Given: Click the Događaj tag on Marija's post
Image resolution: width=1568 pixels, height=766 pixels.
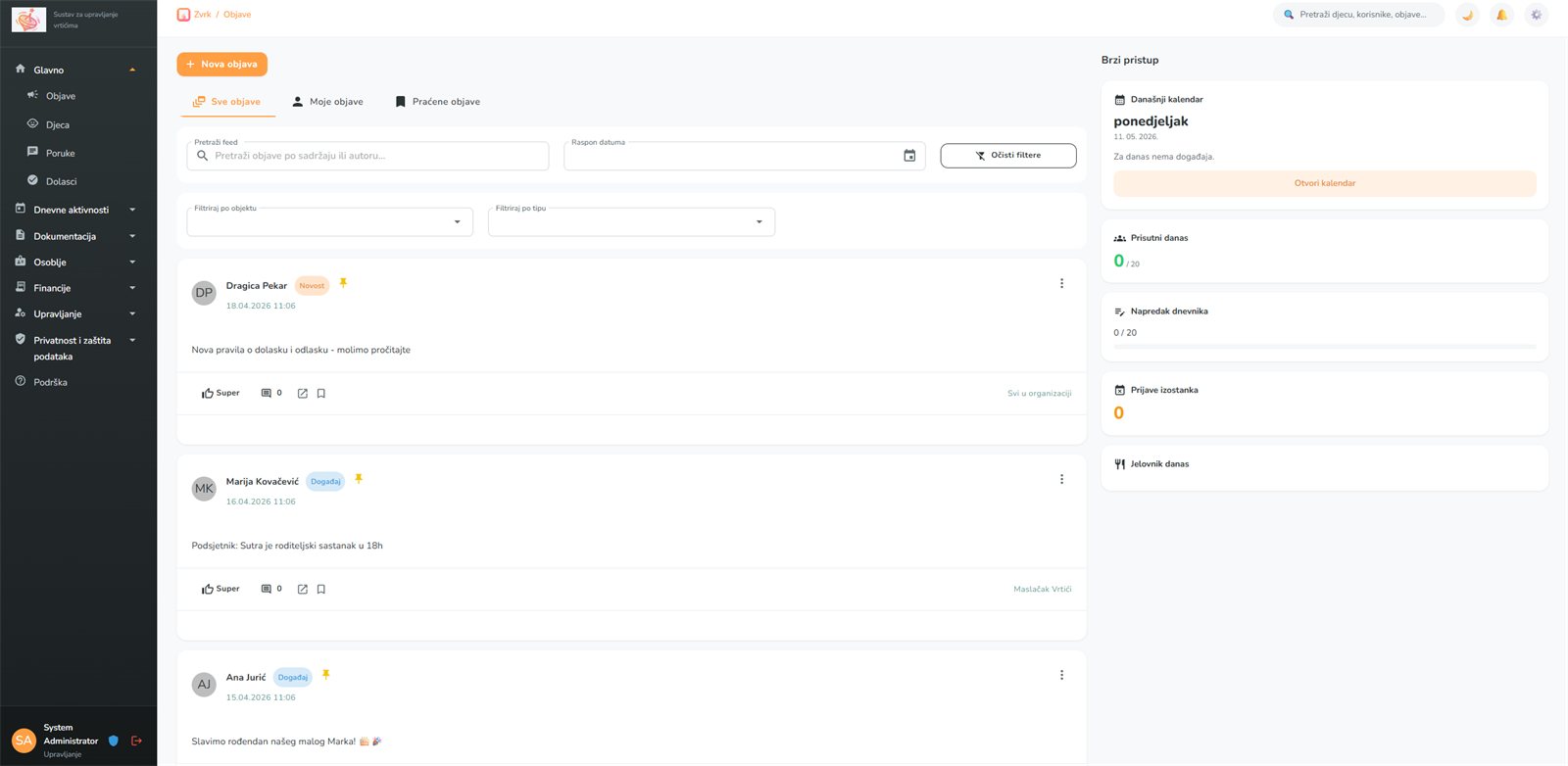Looking at the screenshot, I should [x=325, y=482].
